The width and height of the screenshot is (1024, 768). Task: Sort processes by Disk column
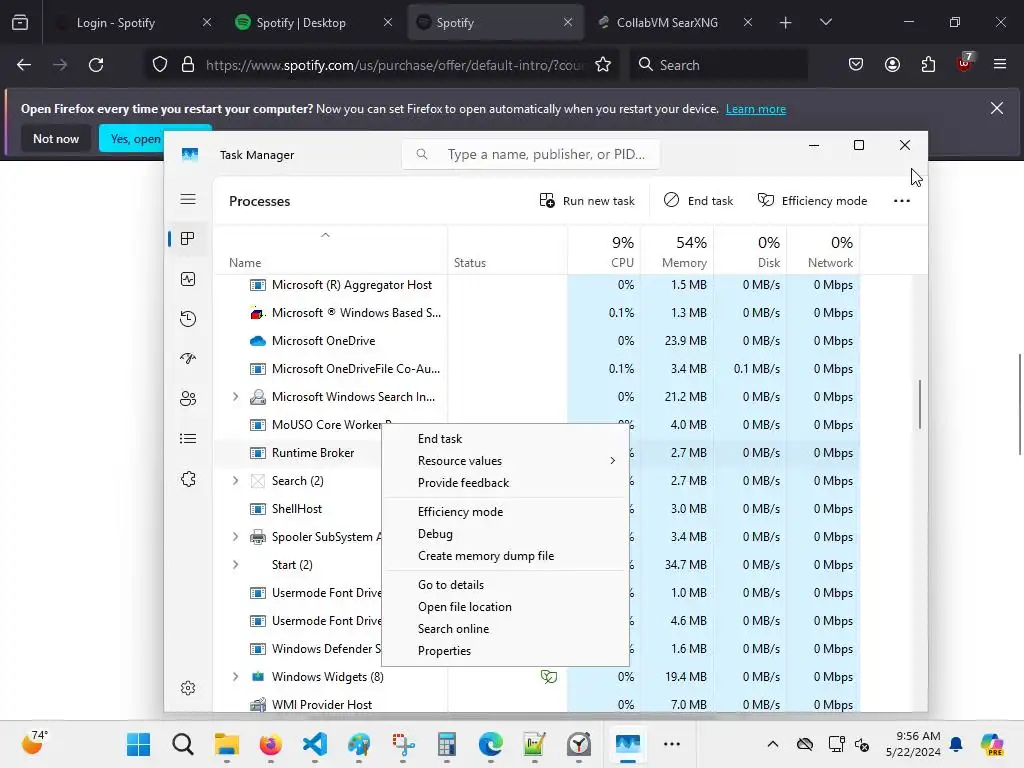(750, 251)
